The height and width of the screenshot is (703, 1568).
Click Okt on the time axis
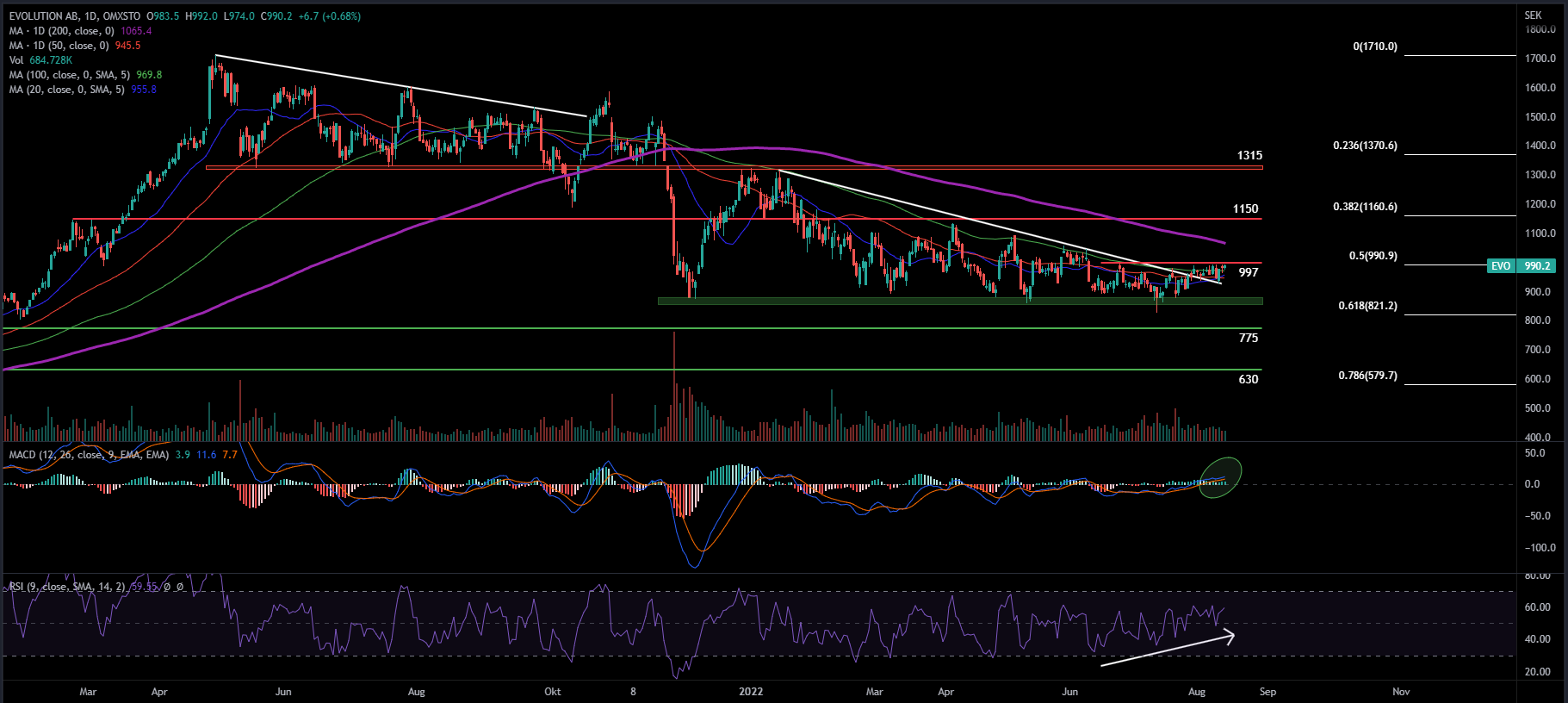553,692
